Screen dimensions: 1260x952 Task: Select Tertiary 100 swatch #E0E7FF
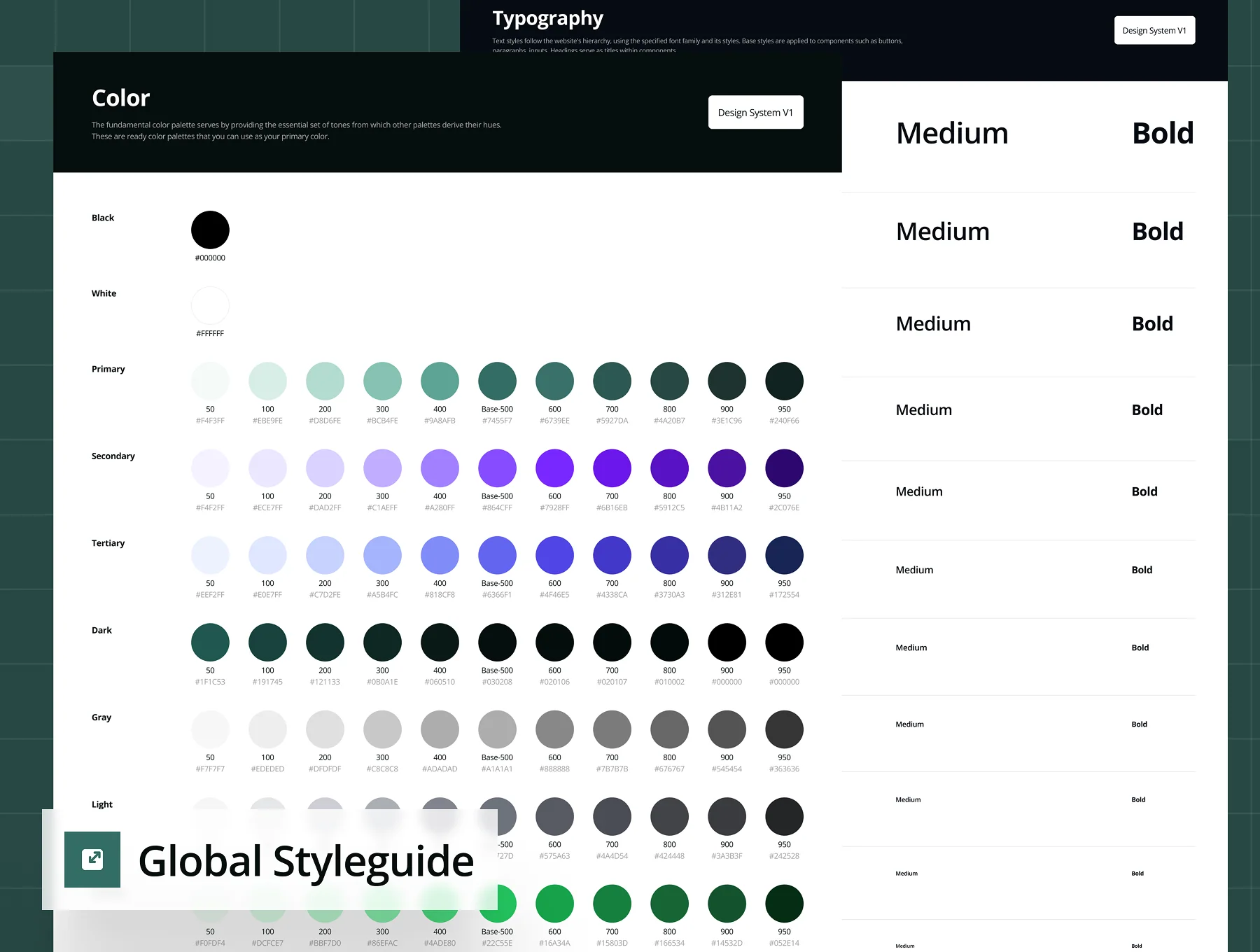coord(267,555)
